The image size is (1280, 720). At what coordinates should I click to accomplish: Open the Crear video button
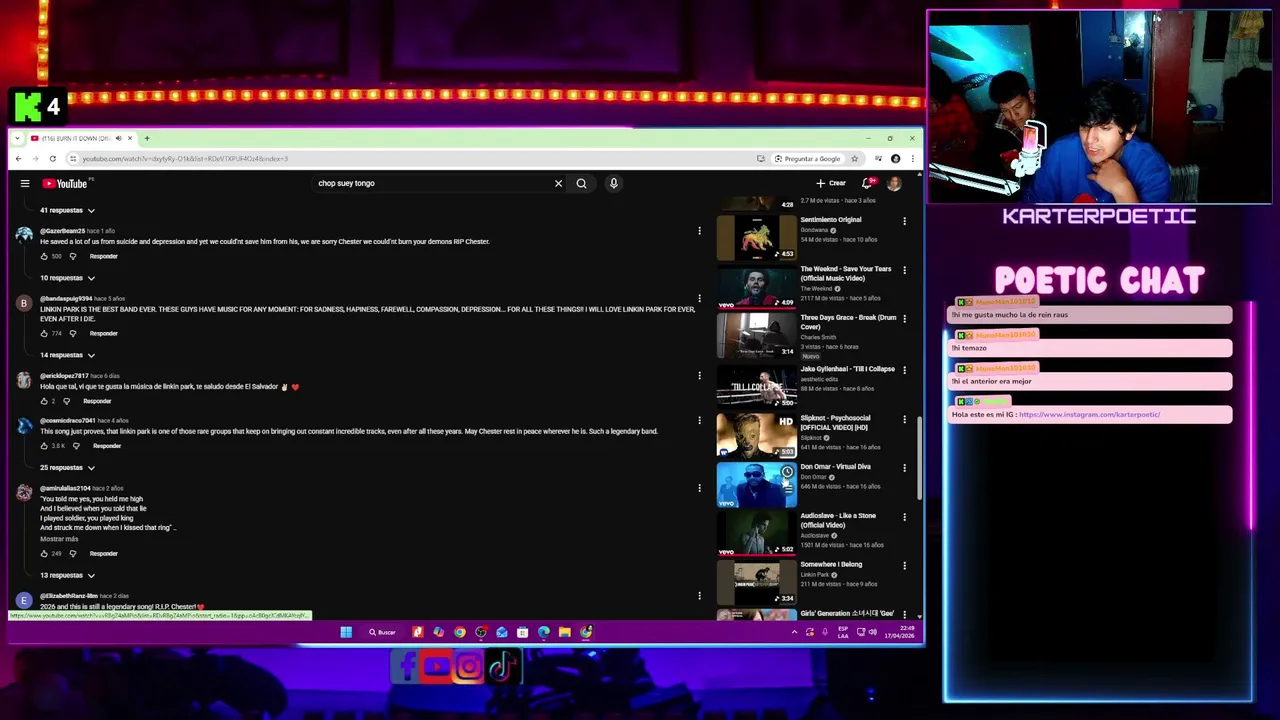point(831,184)
